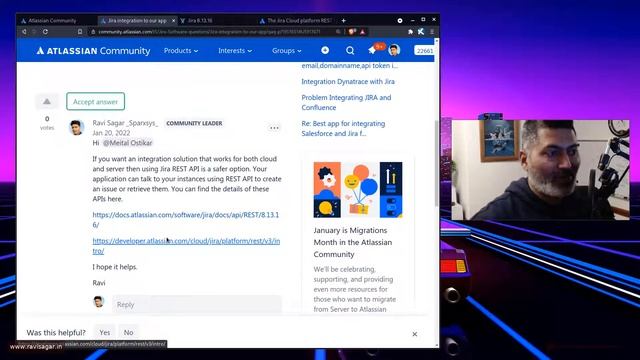
Task: Click the browser address bar URL
Action: pyautogui.click(x=209, y=31)
